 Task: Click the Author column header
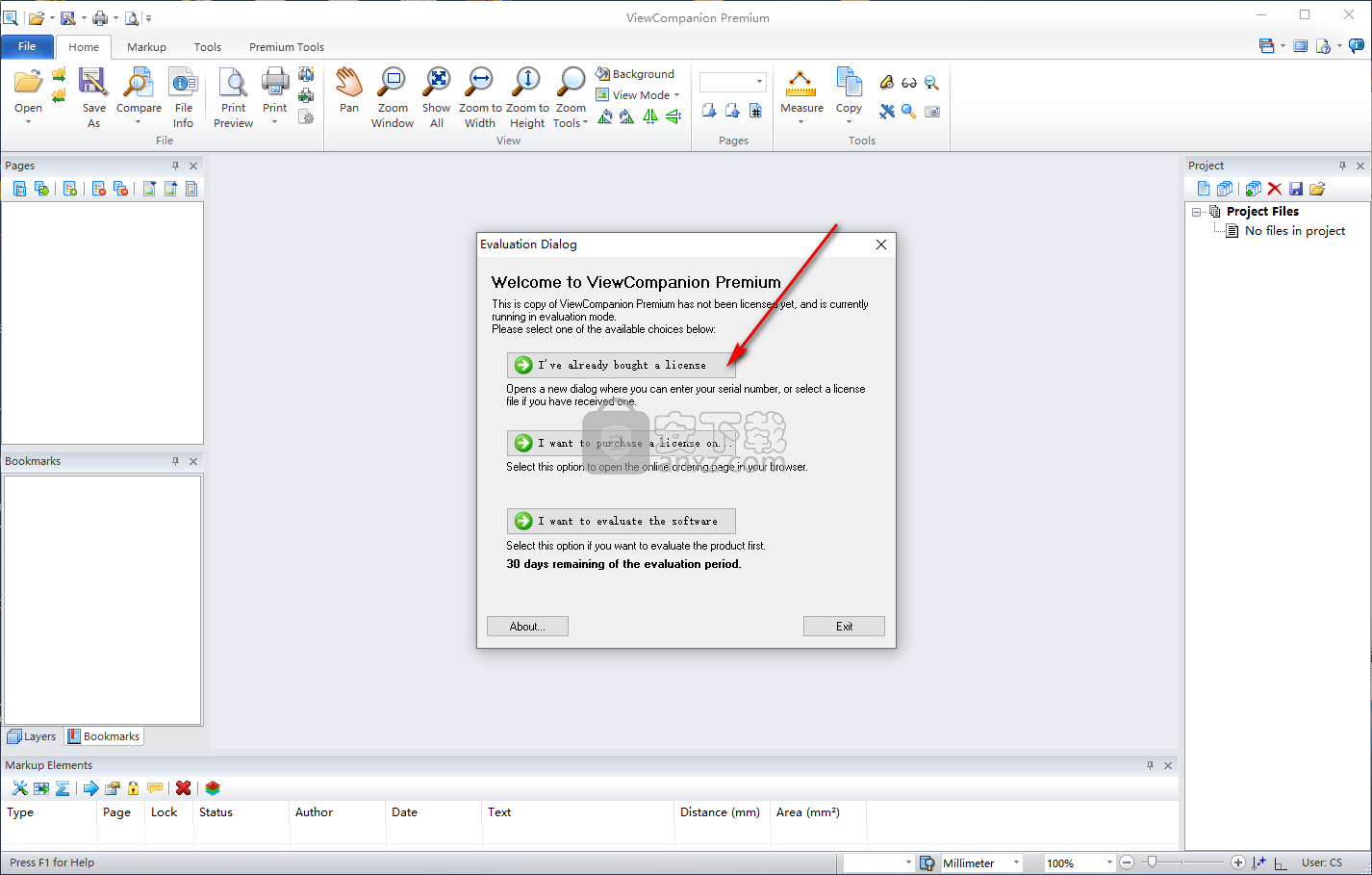(x=337, y=812)
